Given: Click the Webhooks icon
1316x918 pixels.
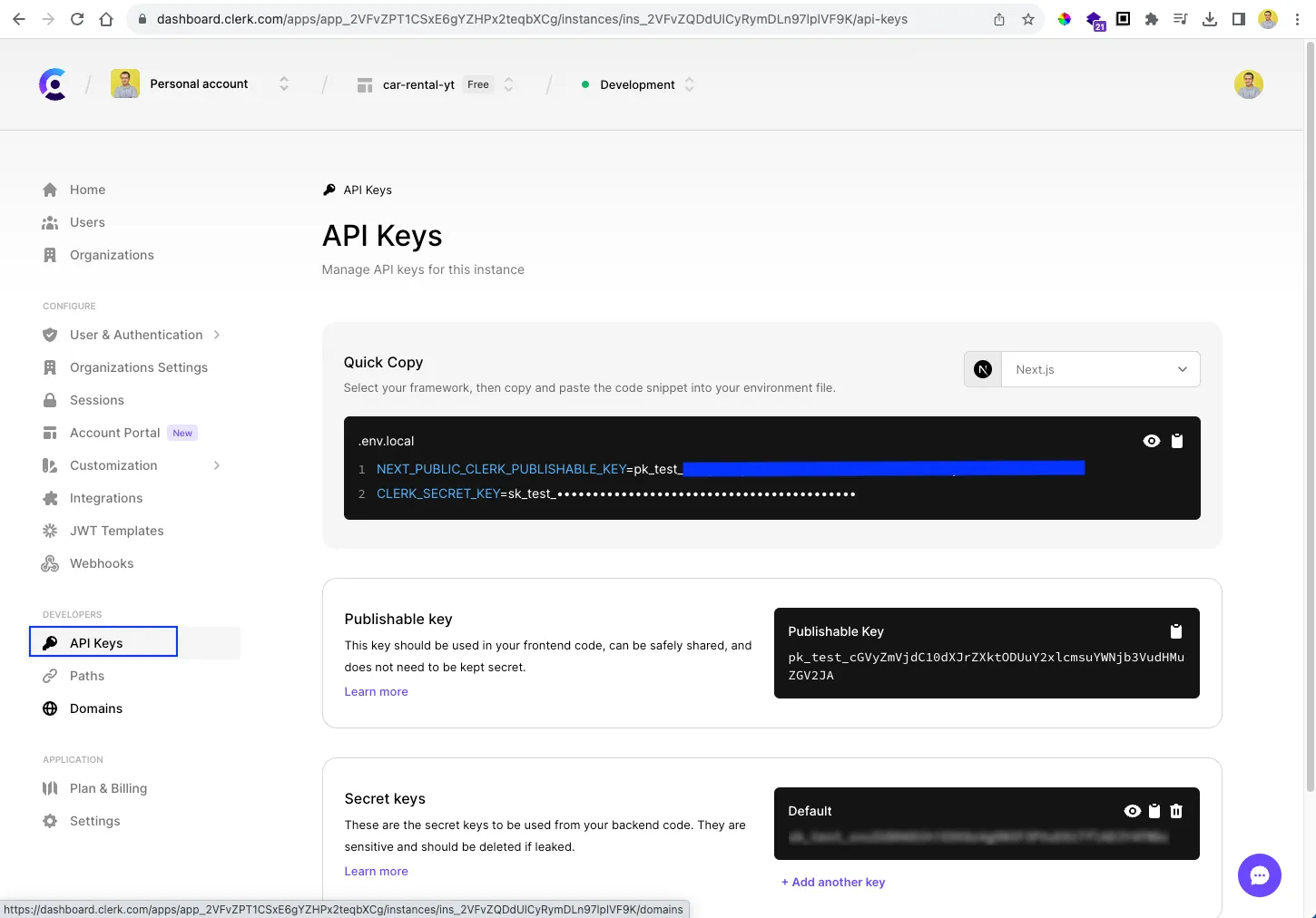Looking at the screenshot, I should (x=50, y=563).
